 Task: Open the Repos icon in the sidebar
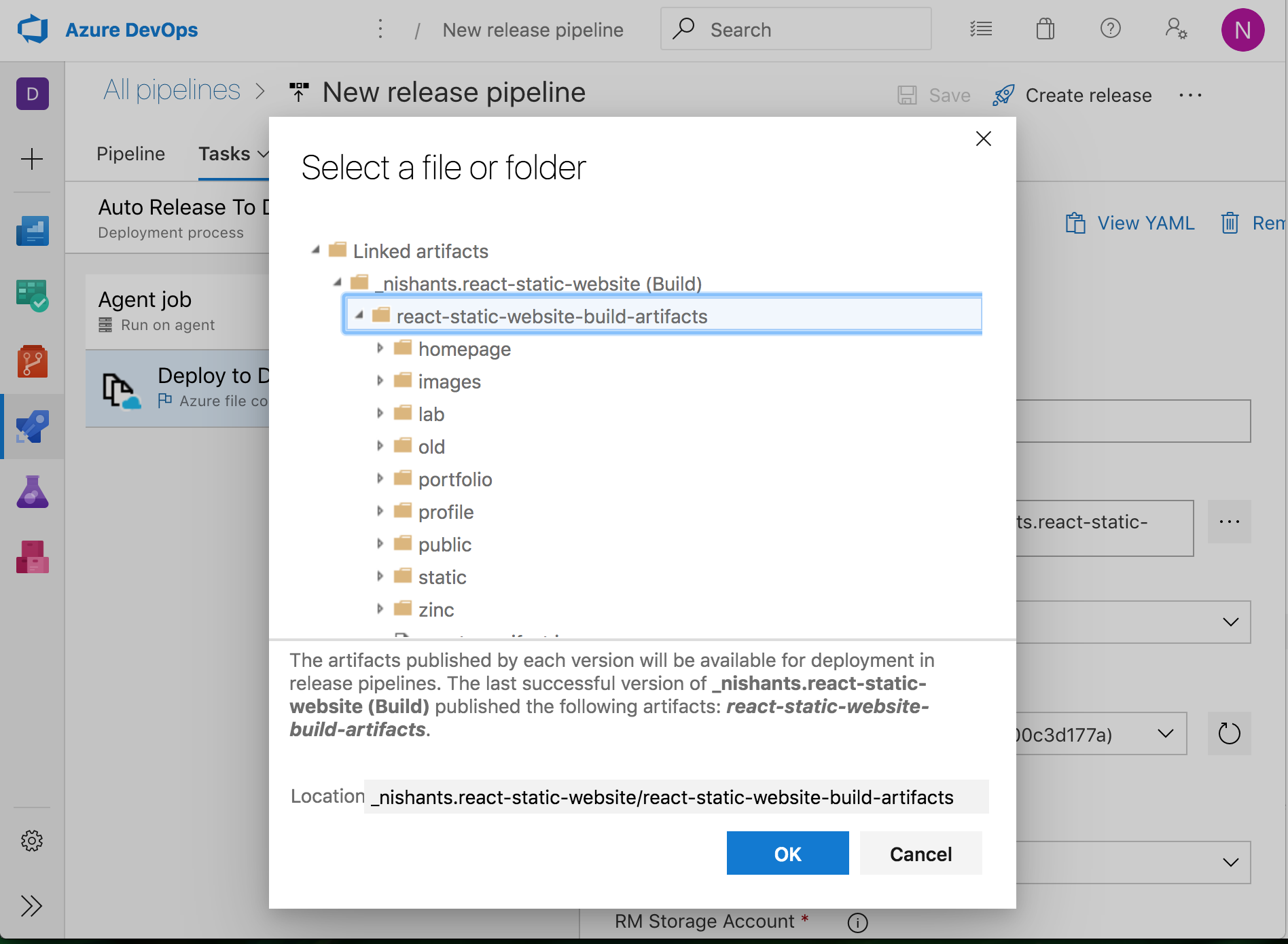33,361
